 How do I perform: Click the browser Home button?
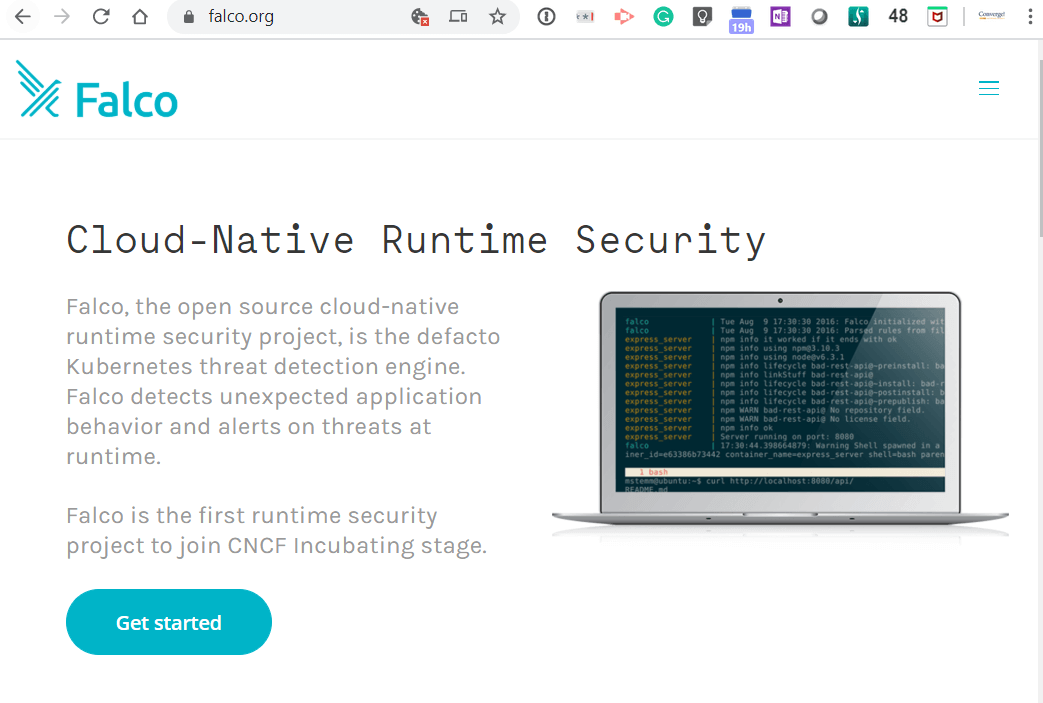(140, 16)
